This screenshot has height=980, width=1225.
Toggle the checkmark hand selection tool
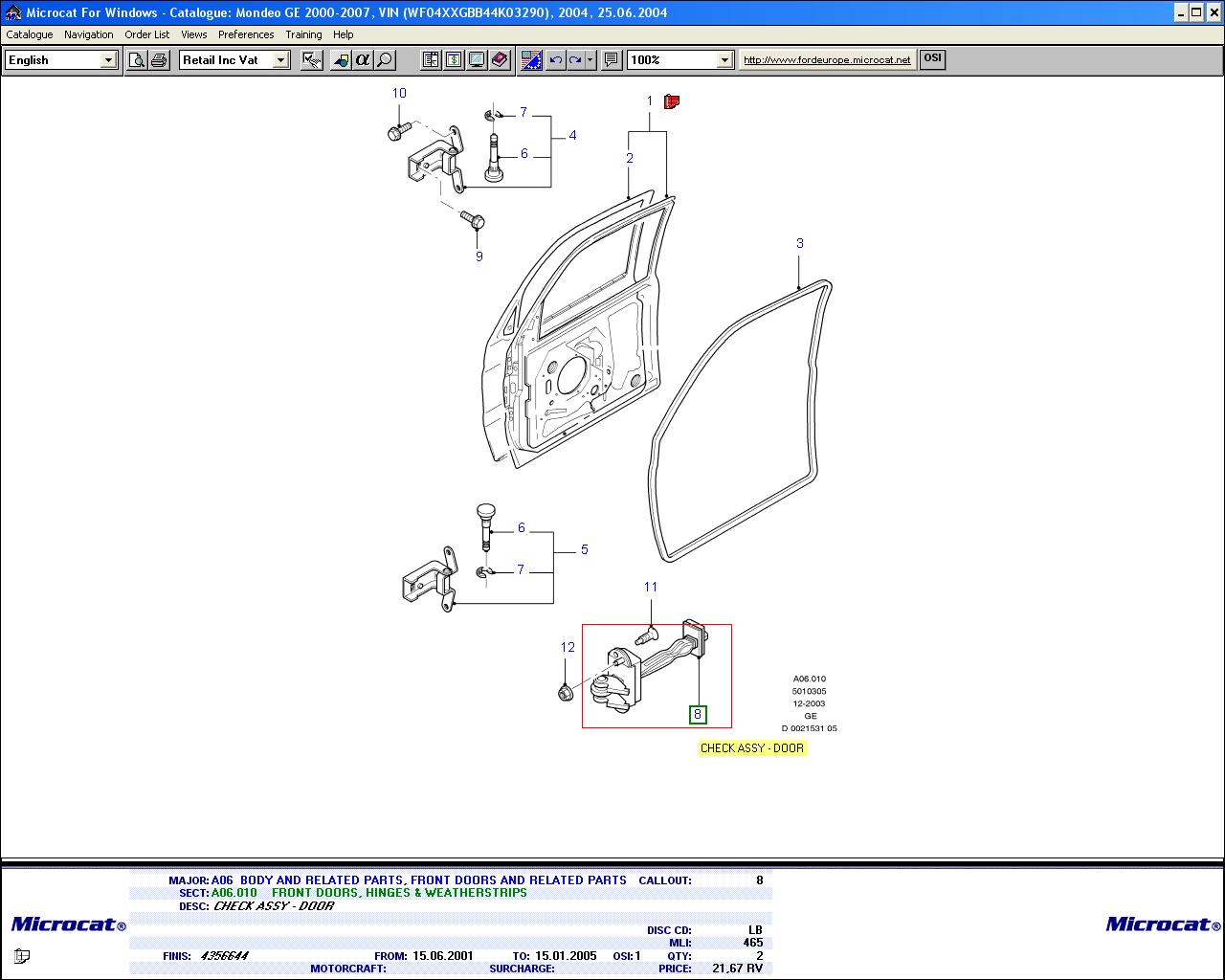pos(312,60)
